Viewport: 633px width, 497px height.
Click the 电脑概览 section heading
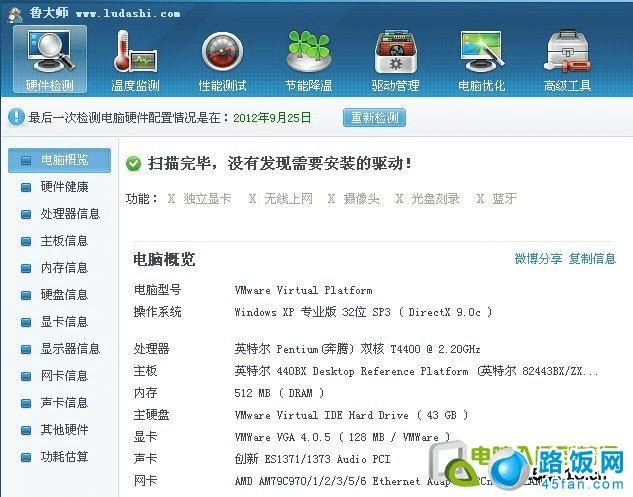click(164, 259)
